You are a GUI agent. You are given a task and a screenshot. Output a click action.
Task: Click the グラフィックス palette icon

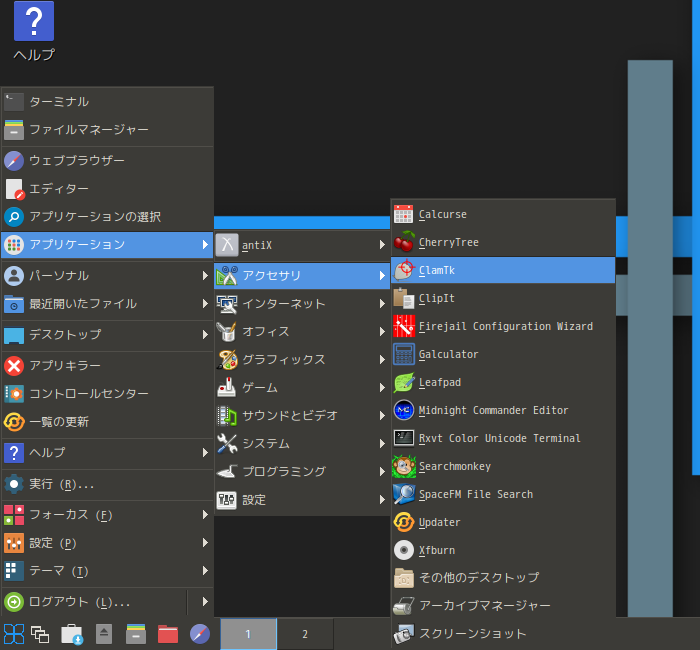point(227,360)
